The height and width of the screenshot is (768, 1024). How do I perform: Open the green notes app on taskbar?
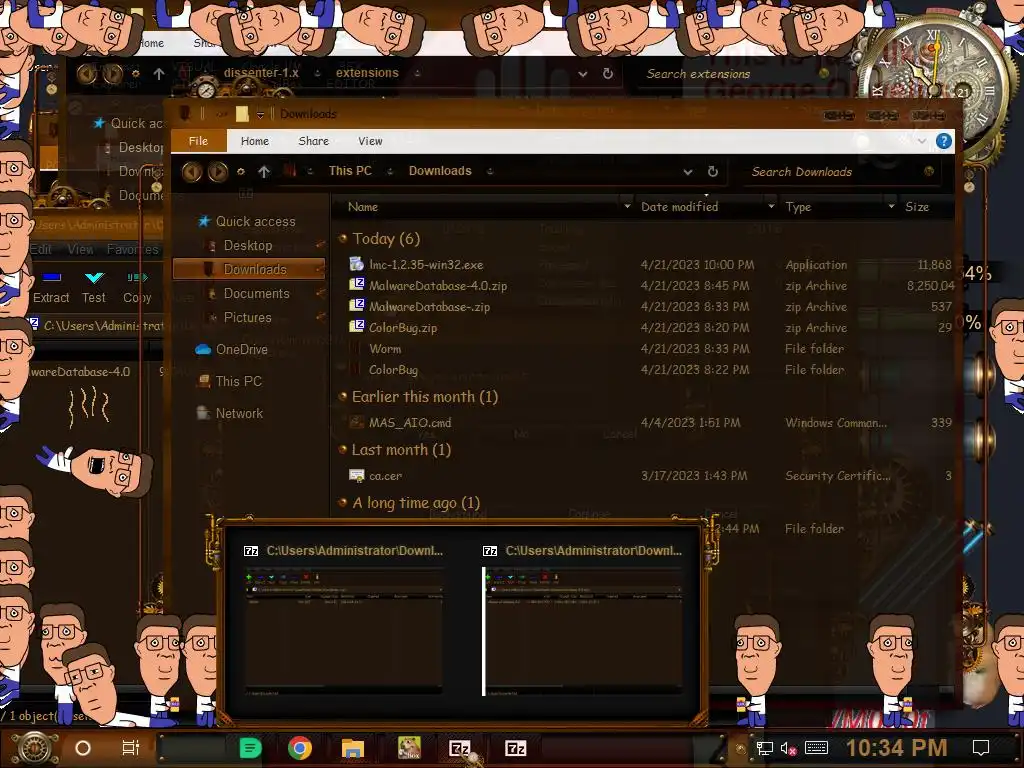250,748
